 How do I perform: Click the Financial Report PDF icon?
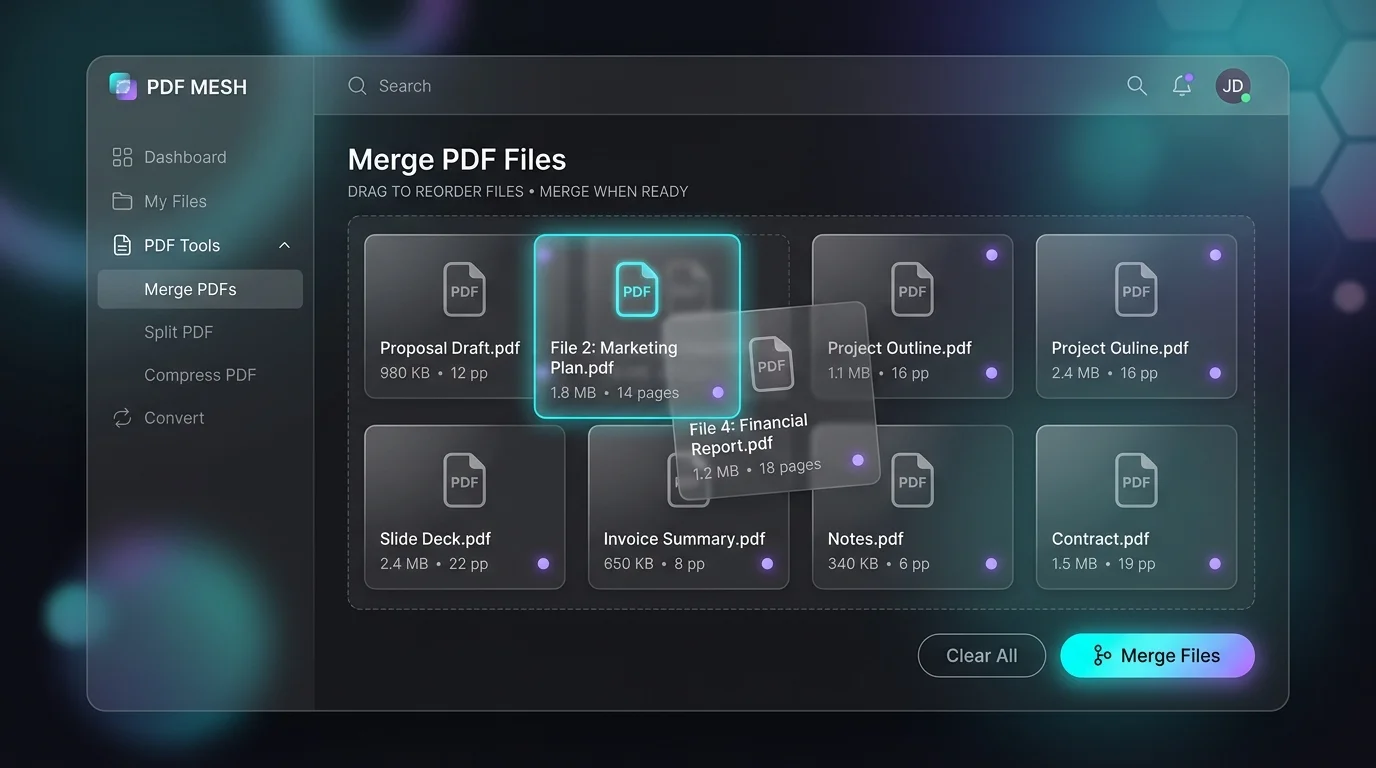[x=771, y=364]
